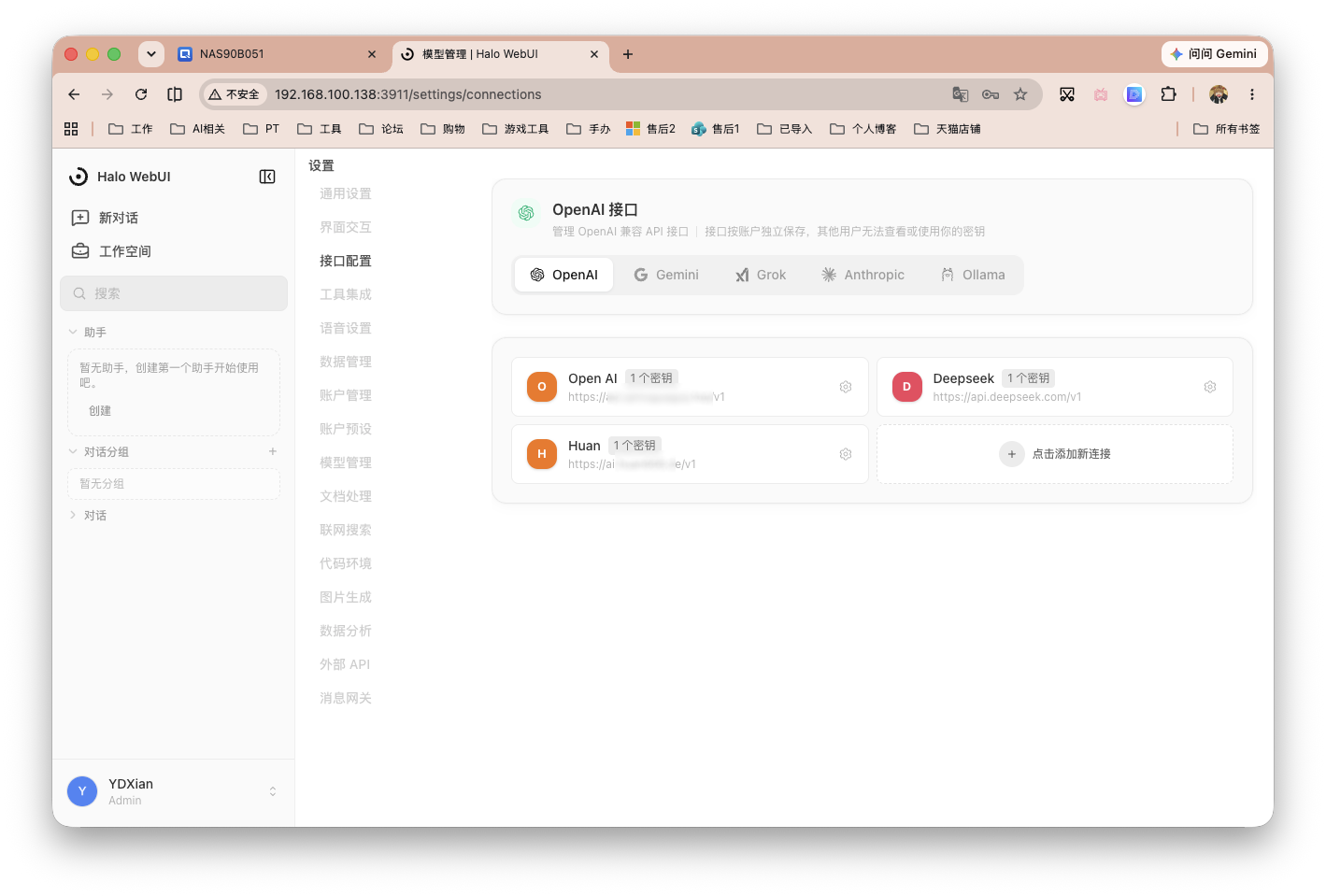Open 代码环境 settings page
This screenshot has height=896, width=1326.
[346, 563]
